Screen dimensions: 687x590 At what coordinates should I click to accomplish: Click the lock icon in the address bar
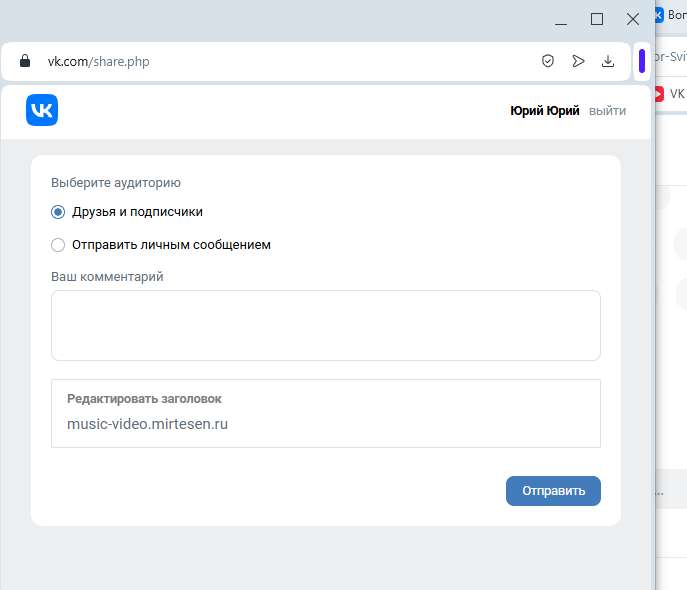tap(26, 61)
